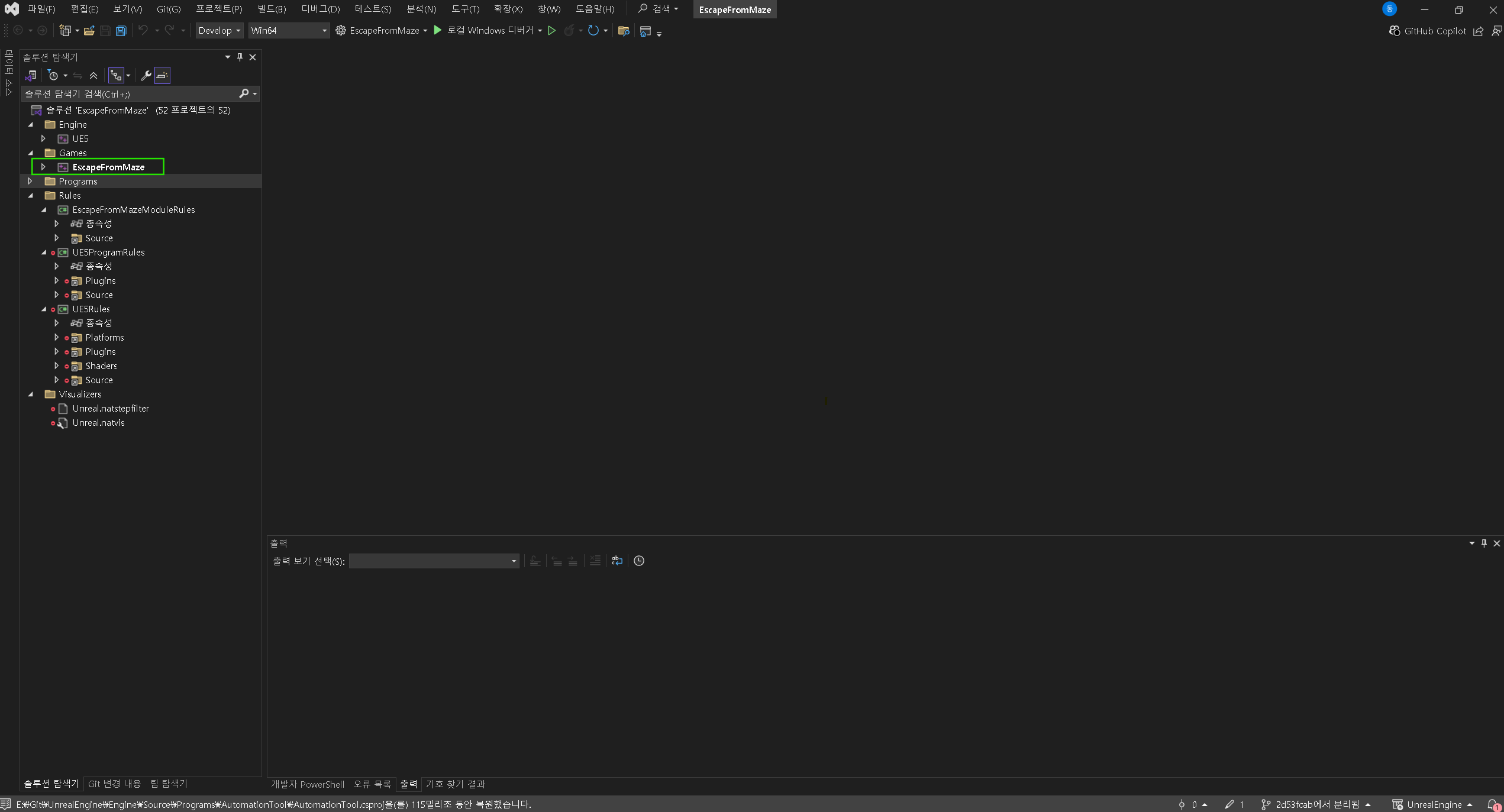Switch to the 오류 목록 tab

click(372, 784)
